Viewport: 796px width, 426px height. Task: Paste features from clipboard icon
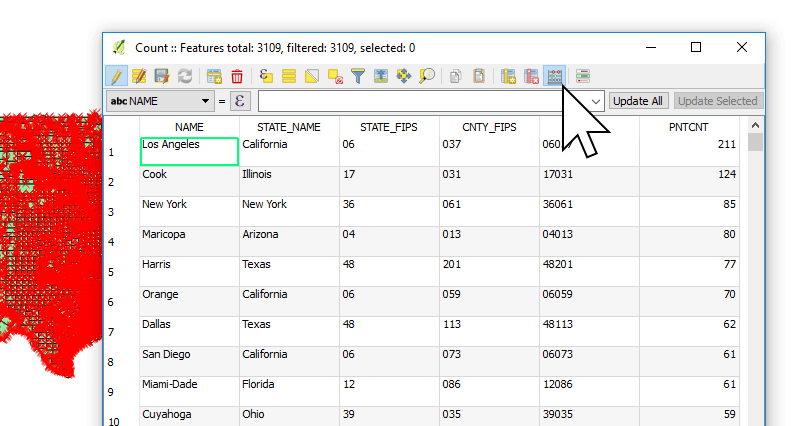[479, 76]
